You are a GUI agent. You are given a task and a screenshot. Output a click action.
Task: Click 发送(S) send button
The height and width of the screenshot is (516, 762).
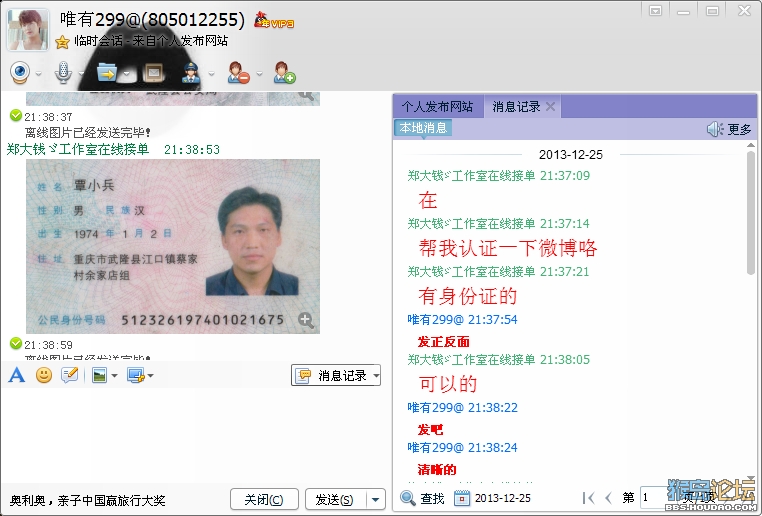pyautogui.click(x=335, y=499)
